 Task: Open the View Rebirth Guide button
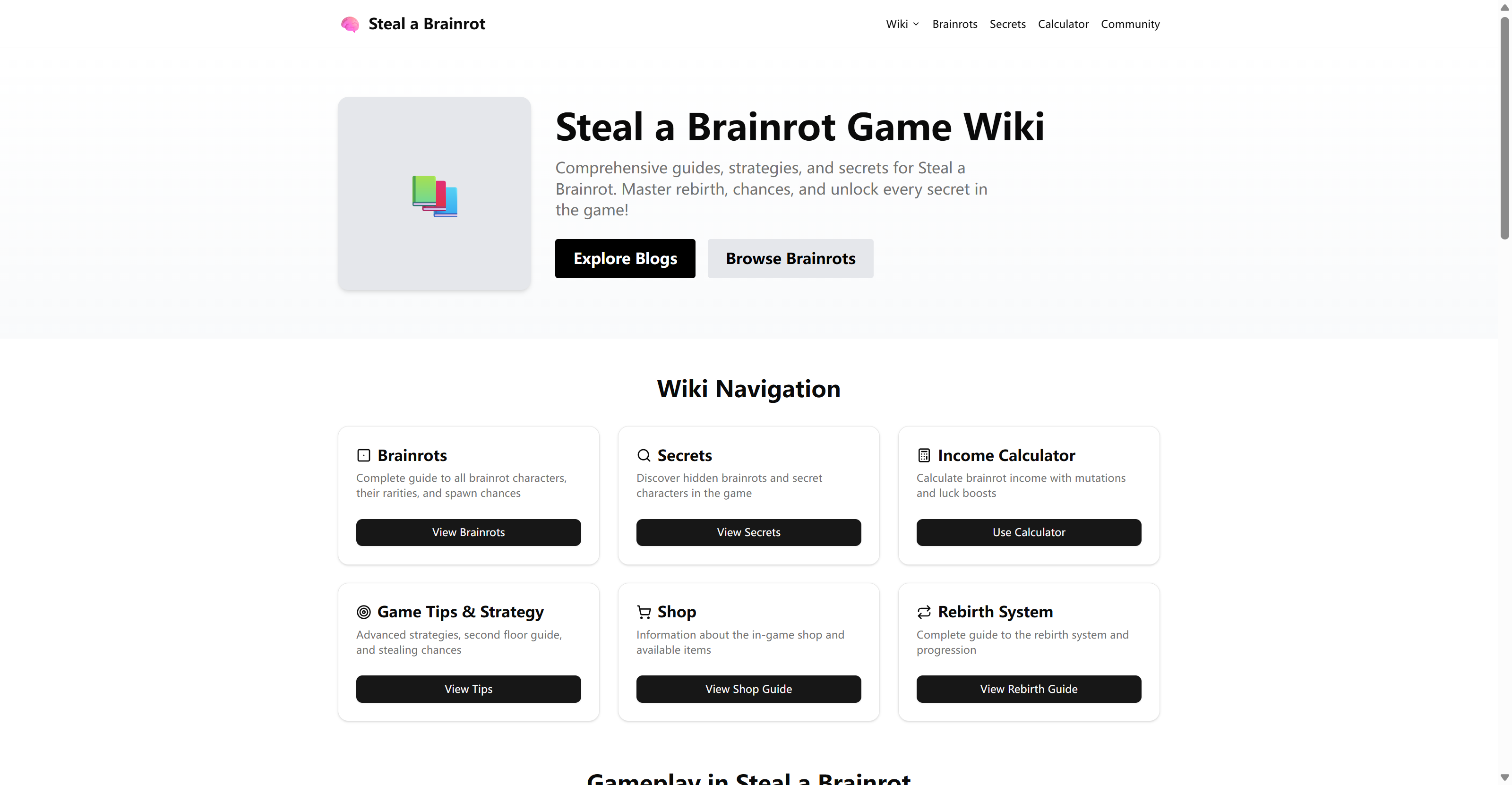(x=1028, y=689)
